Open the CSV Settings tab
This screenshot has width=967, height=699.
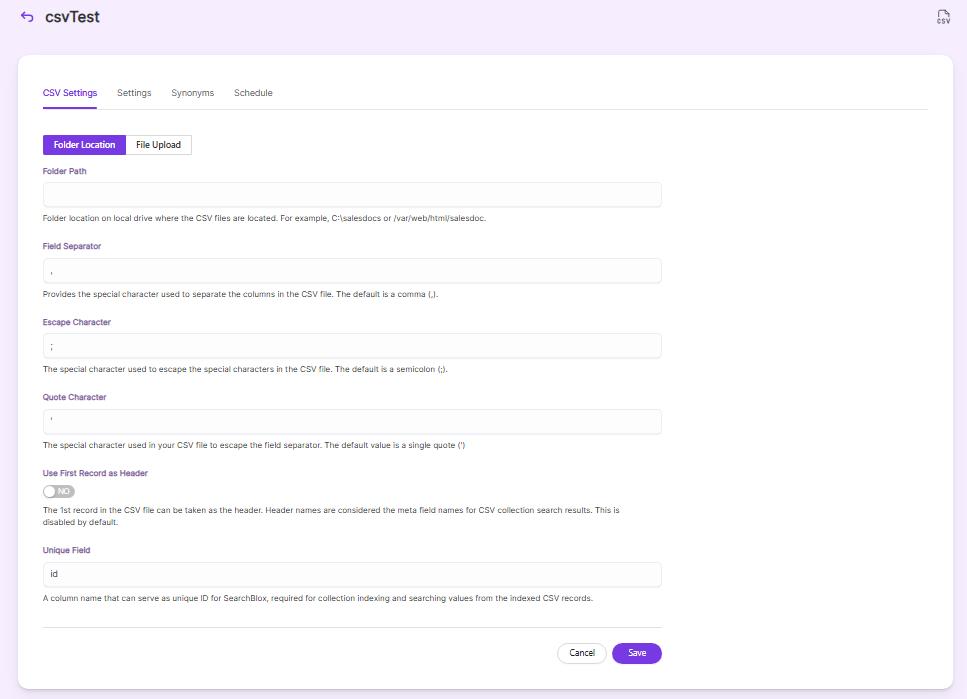(x=70, y=93)
